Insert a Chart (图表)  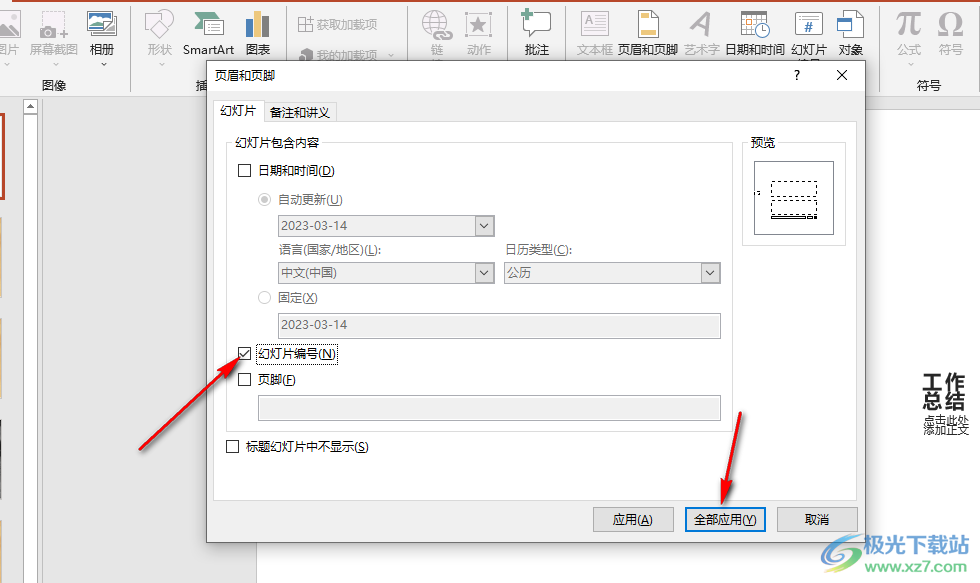pos(258,32)
